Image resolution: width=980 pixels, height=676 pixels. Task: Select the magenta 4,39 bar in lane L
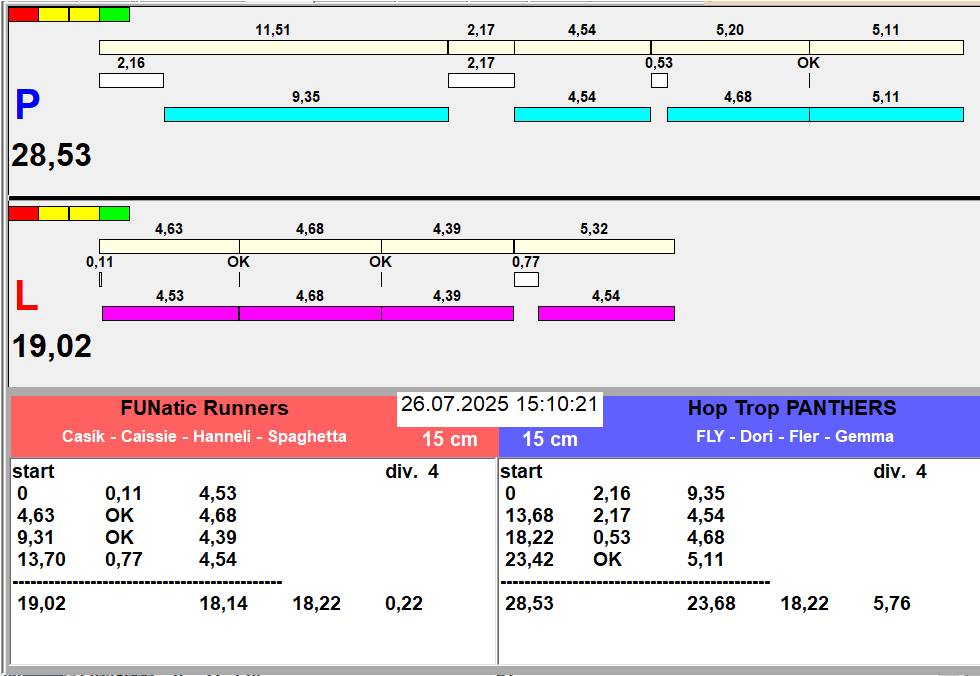pos(448,313)
